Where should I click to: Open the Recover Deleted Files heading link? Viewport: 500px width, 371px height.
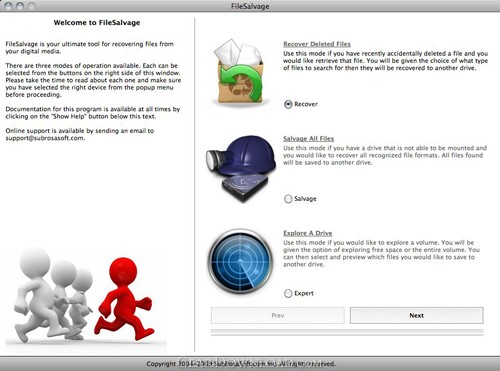(317, 44)
